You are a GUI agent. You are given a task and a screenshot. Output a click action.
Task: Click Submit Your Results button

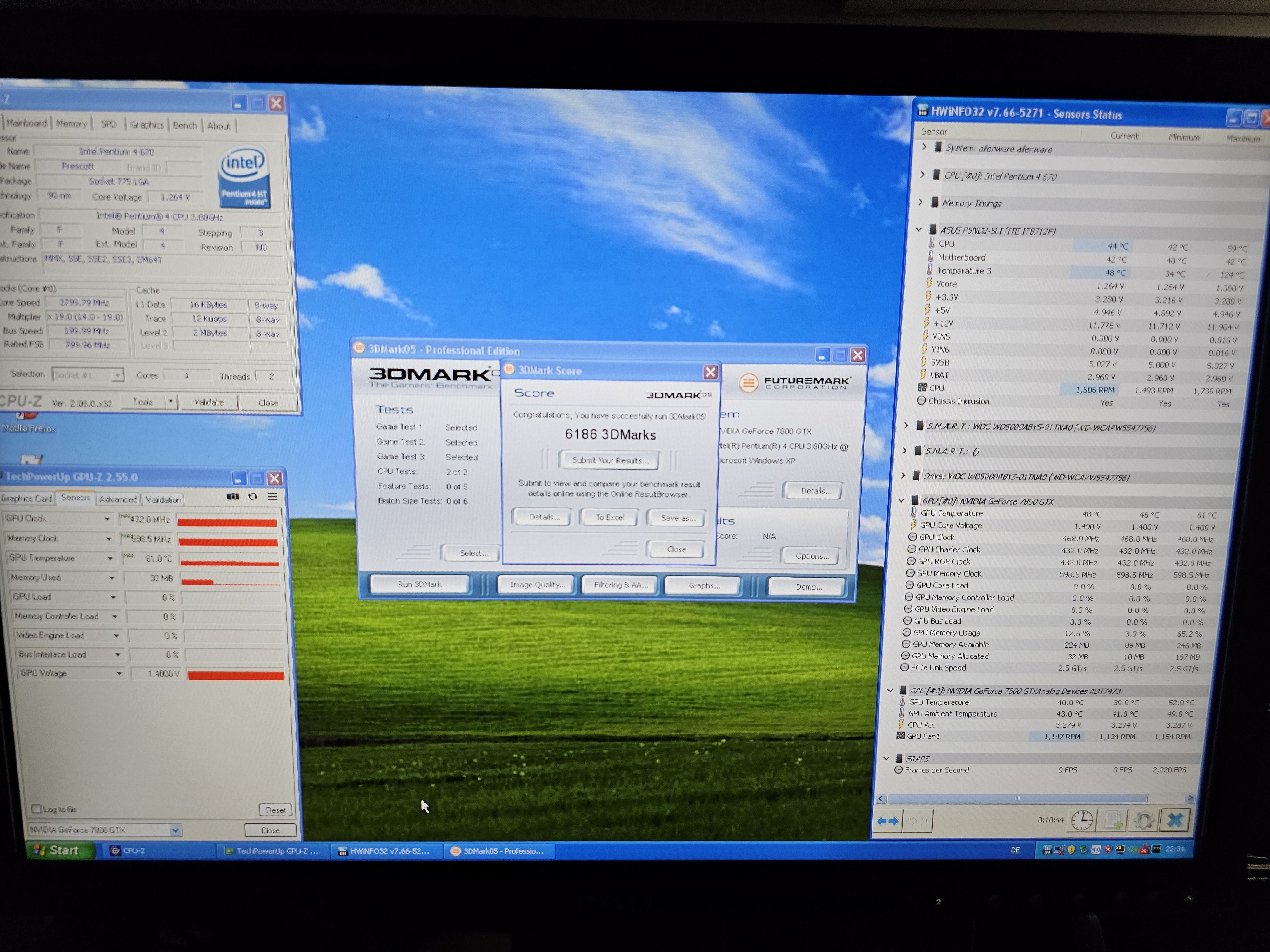pos(610,460)
